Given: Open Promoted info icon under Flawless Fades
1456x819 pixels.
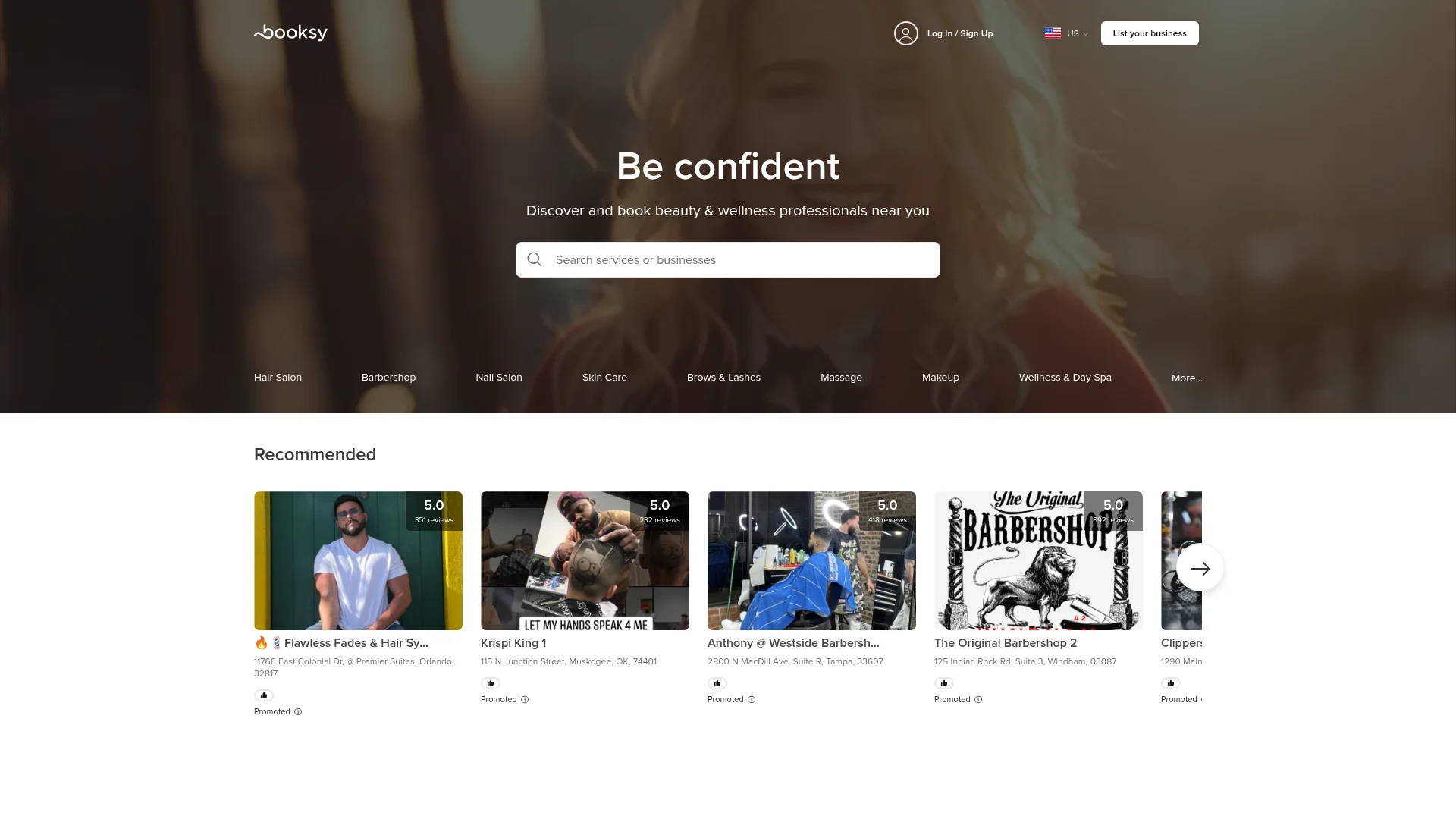Looking at the screenshot, I should click(298, 712).
